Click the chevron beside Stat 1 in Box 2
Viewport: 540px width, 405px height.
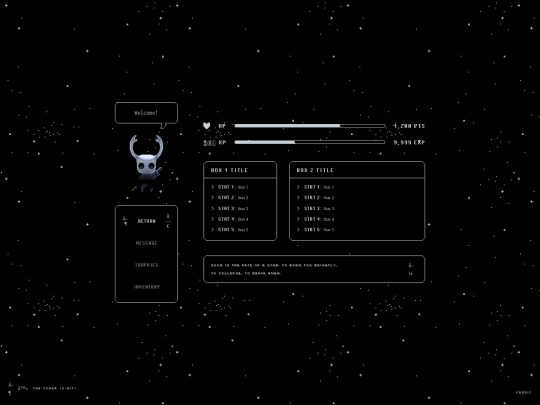point(298,187)
